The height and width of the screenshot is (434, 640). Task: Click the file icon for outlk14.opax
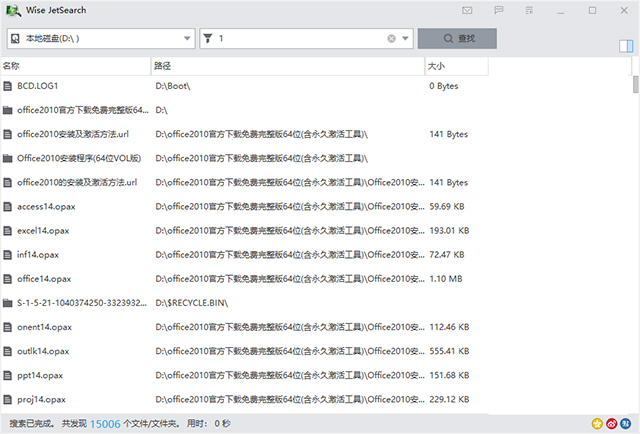[7, 351]
